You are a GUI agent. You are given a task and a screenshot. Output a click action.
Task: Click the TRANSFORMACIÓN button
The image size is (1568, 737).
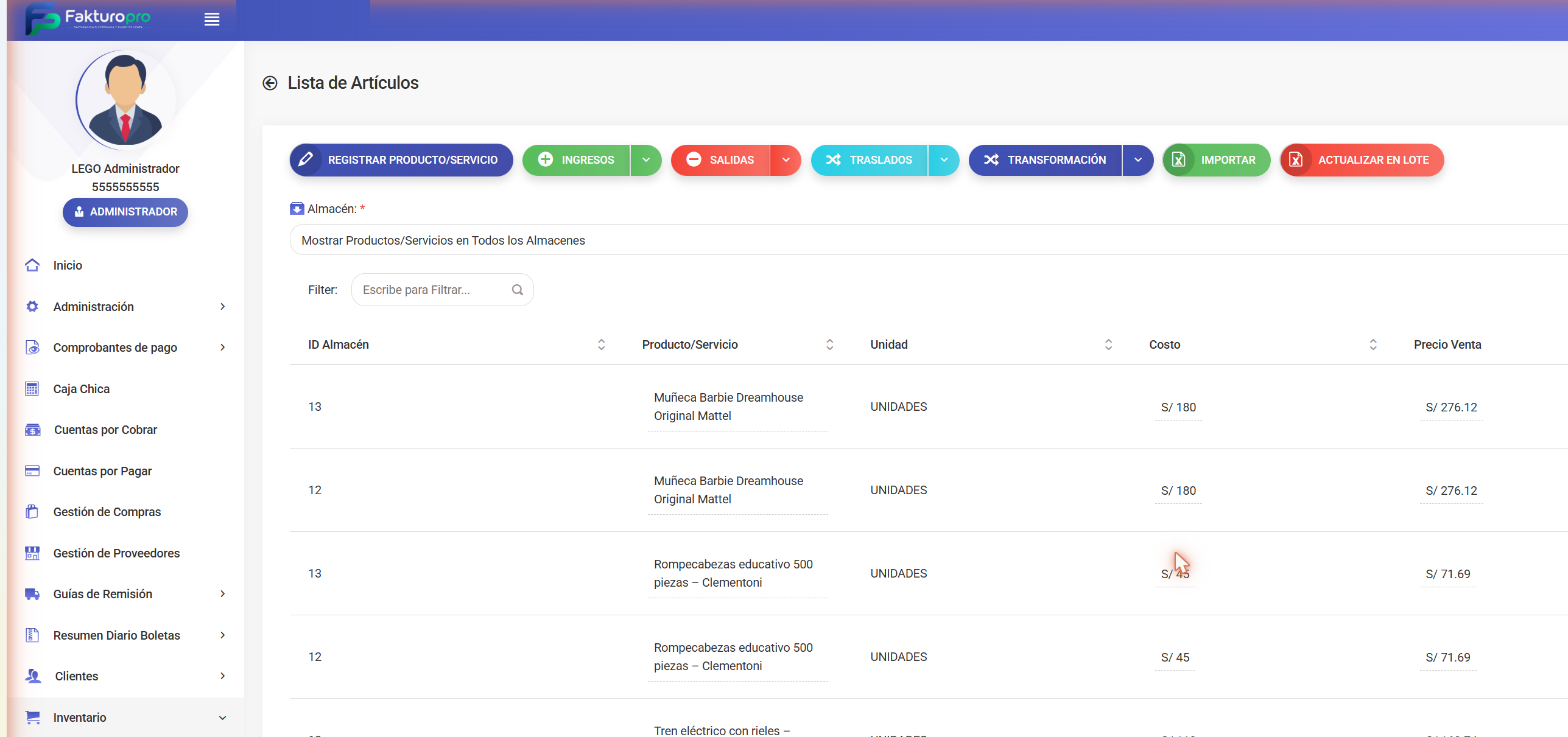(x=1046, y=160)
